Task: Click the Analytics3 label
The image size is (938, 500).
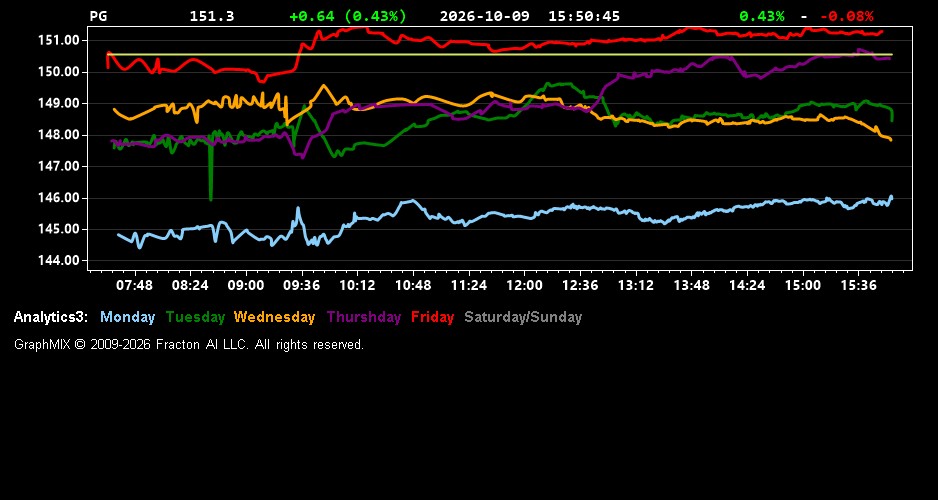Action: [x=51, y=318]
